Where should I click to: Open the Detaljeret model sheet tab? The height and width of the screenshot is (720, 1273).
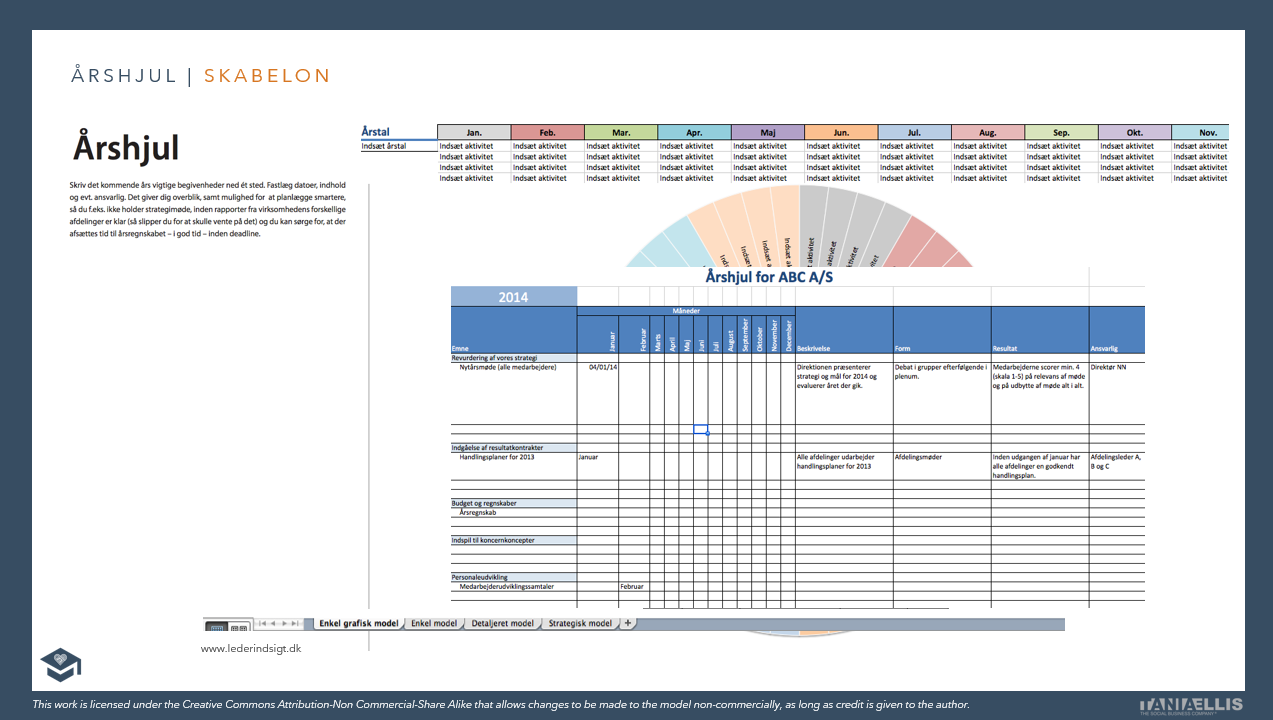(x=502, y=623)
